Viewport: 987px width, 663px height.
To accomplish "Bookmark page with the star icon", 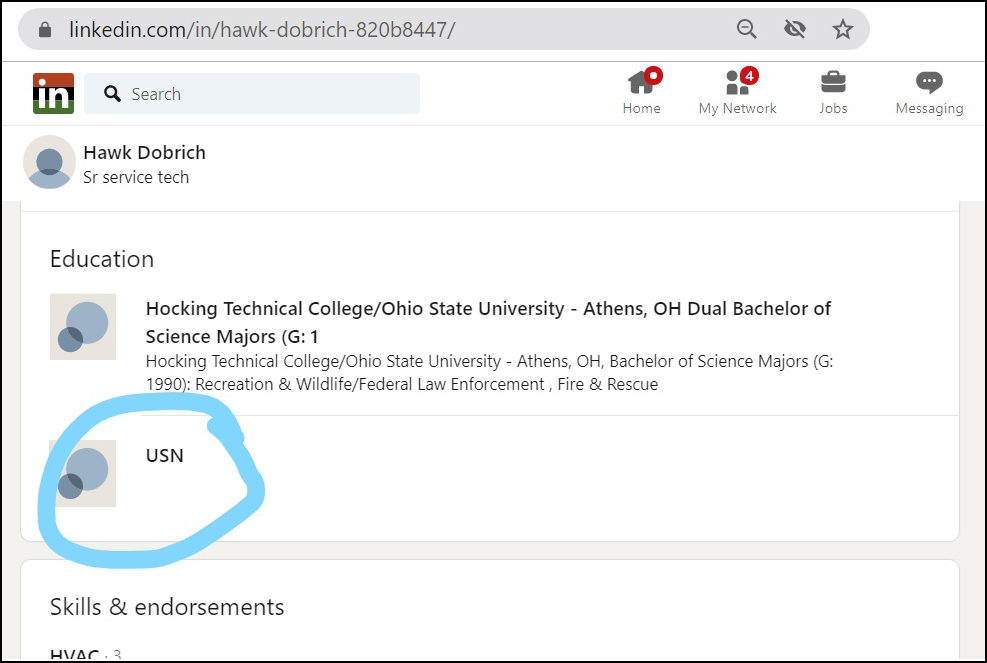I will pos(843,29).
